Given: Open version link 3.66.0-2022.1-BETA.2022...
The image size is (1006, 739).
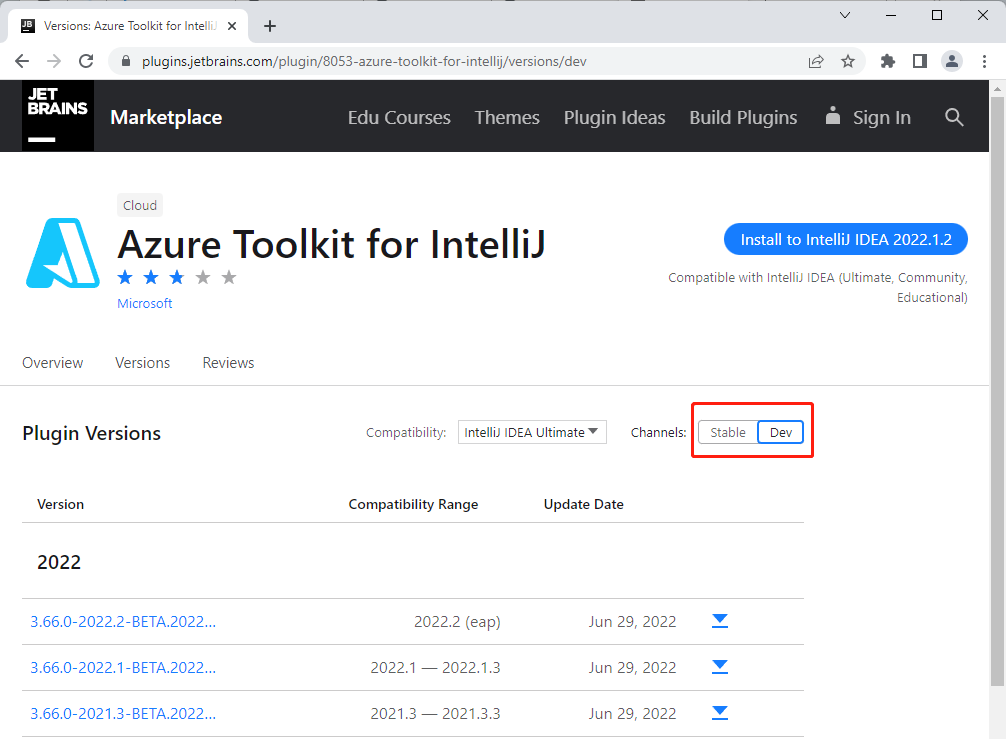Looking at the screenshot, I should tap(123, 668).
